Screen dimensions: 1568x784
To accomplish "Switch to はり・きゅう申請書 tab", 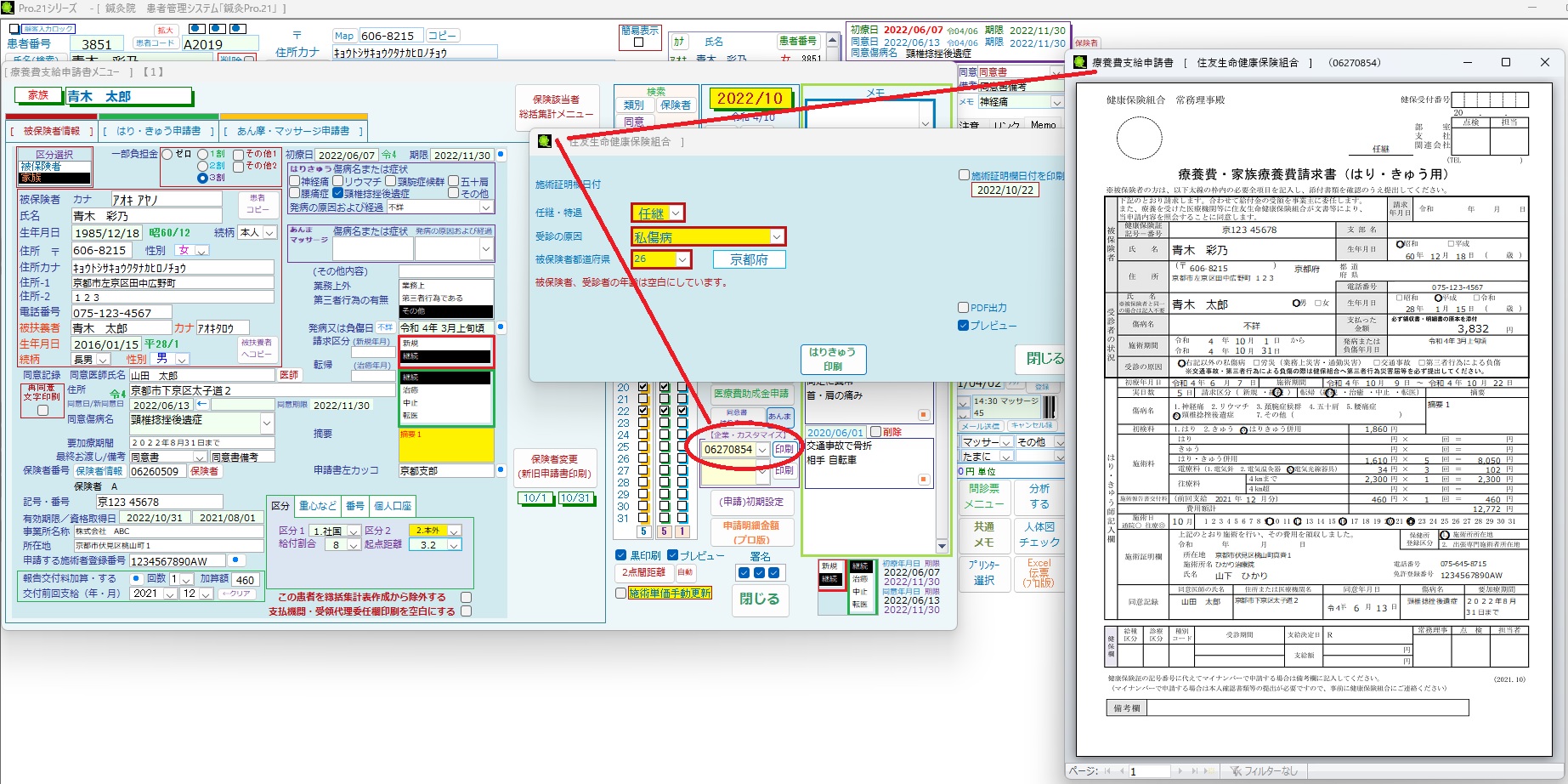I will (158, 131).
